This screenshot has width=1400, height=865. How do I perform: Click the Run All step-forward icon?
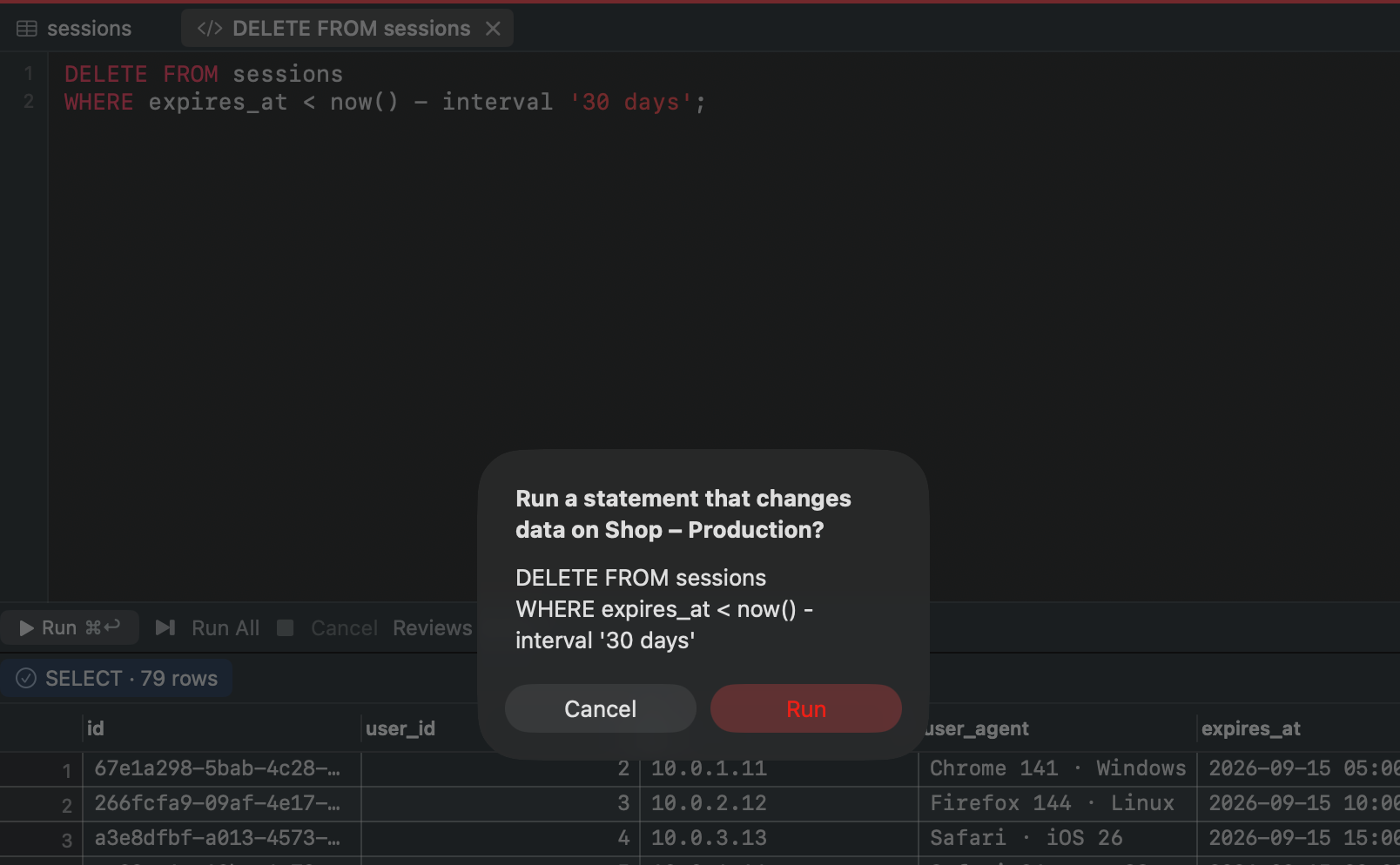(x=165, y=627)
